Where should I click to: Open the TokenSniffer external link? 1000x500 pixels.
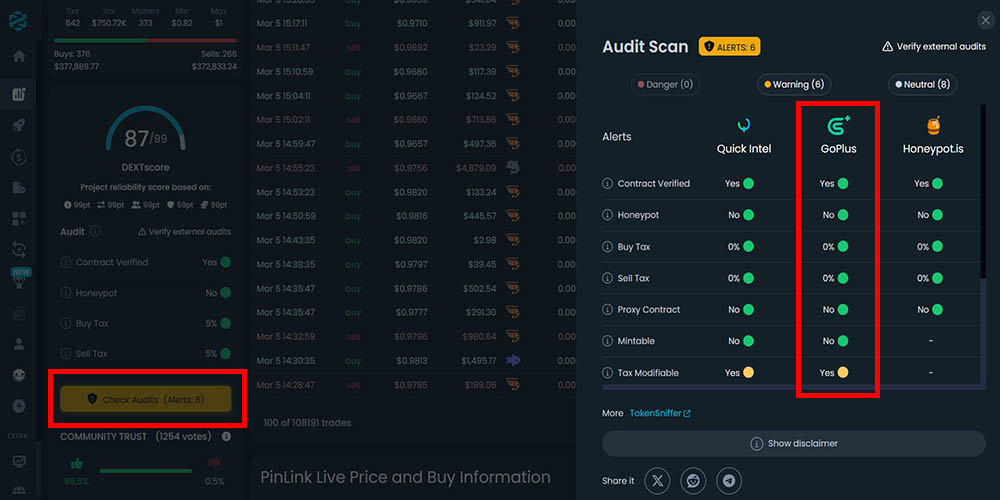[x=660, y=413]
